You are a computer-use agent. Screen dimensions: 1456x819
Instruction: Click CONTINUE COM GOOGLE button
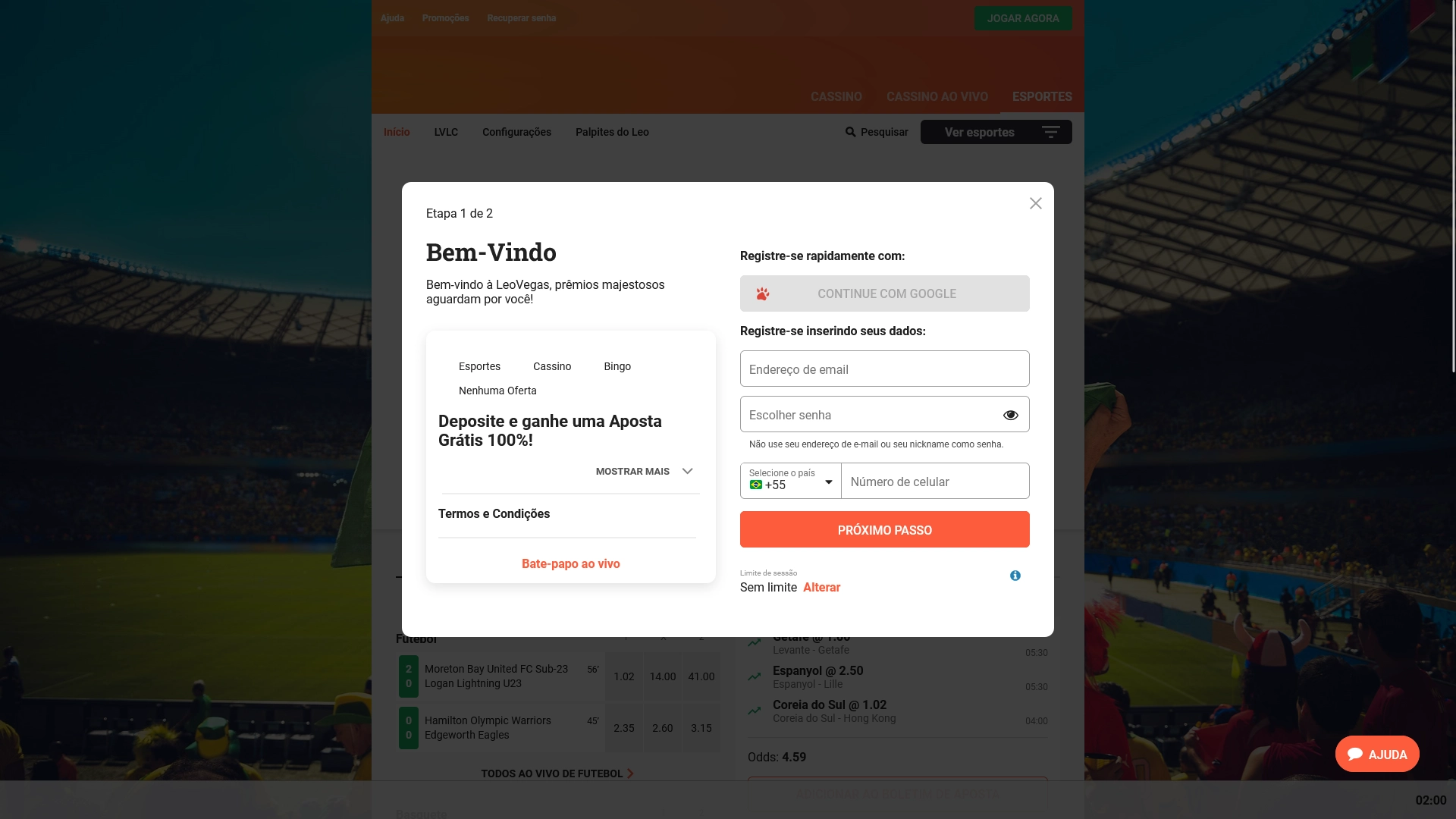pyautogui.click(x=884, y=293)
